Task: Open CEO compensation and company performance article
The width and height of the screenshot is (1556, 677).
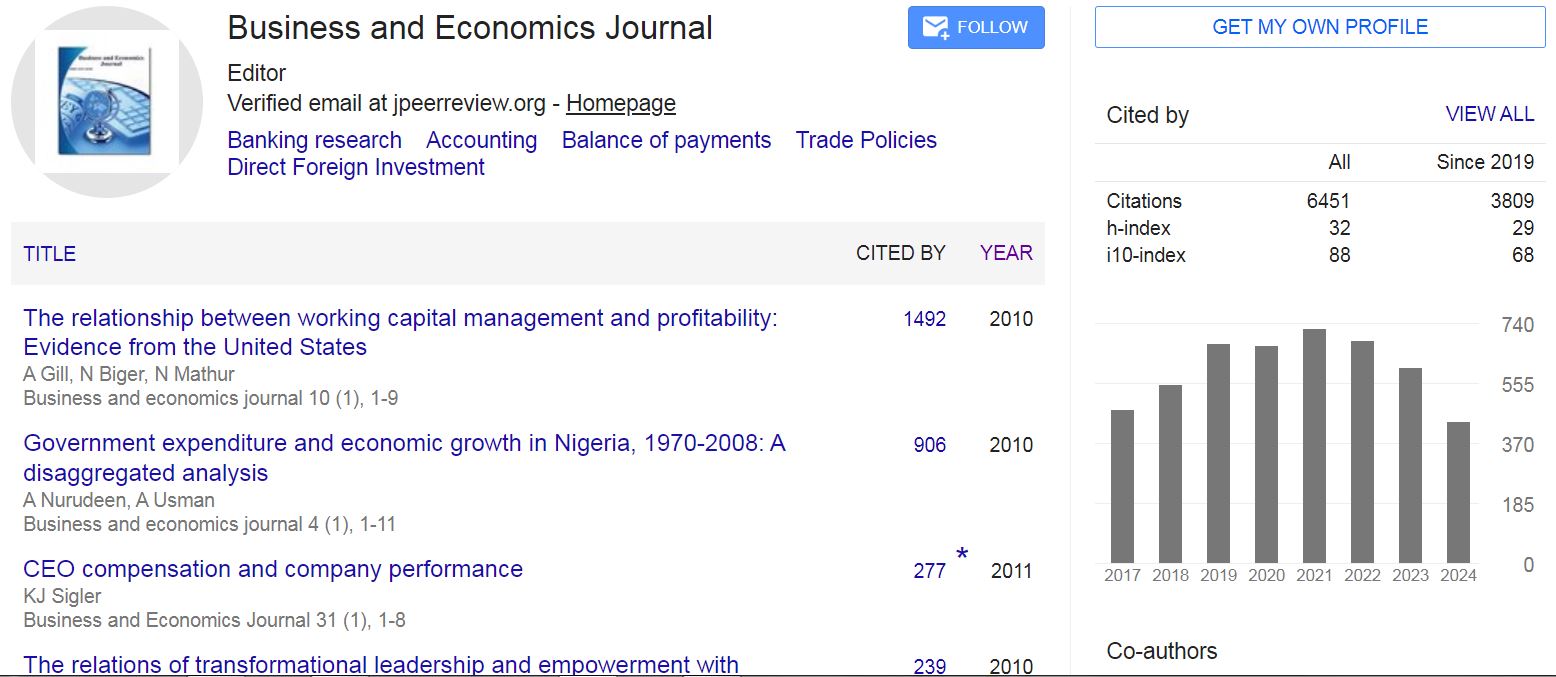Action: [273, 569]
